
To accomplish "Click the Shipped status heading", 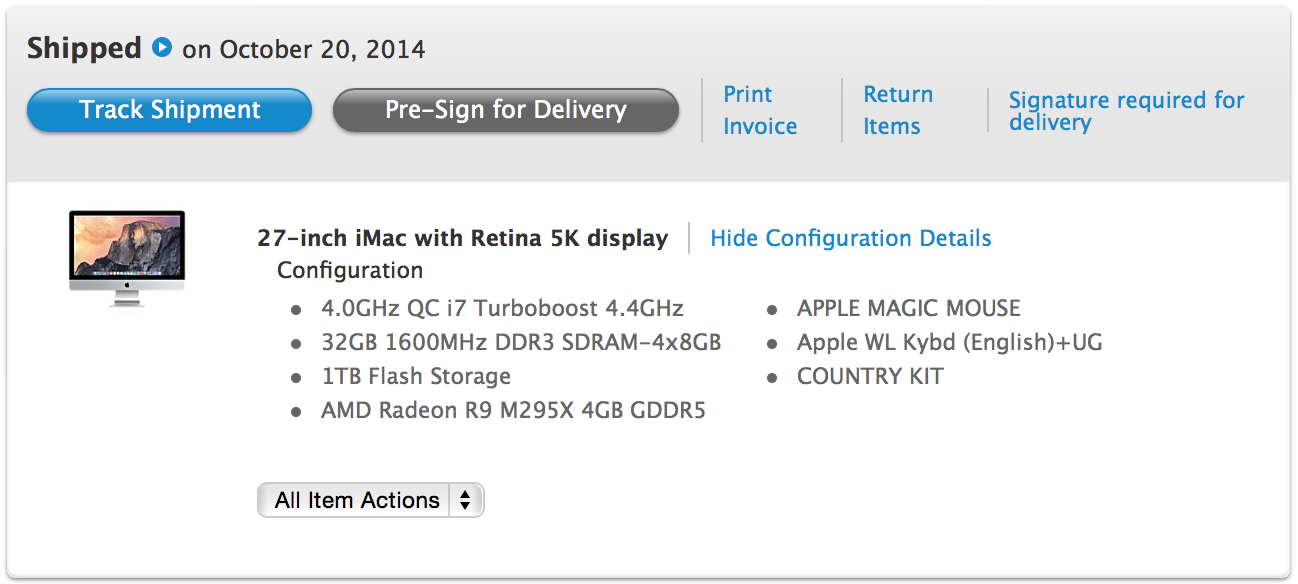I will click(84, 48).
